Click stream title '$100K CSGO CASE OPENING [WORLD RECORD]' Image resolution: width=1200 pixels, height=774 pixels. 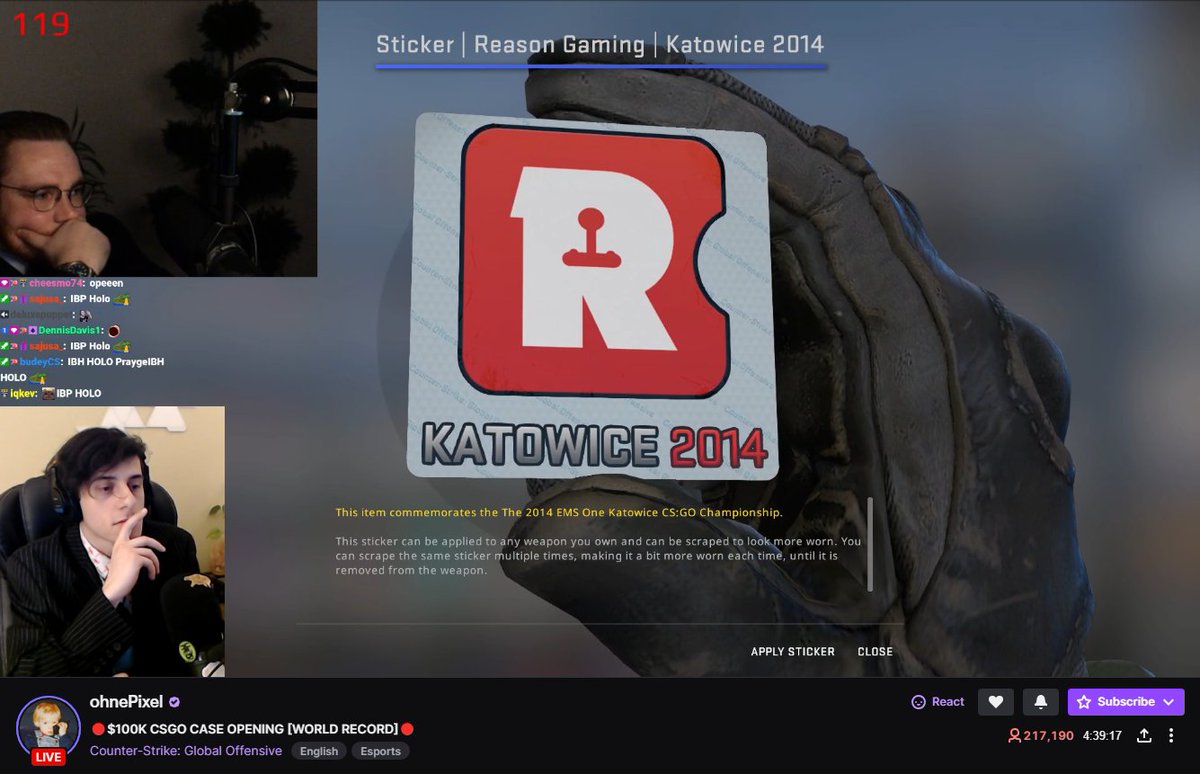252,729
